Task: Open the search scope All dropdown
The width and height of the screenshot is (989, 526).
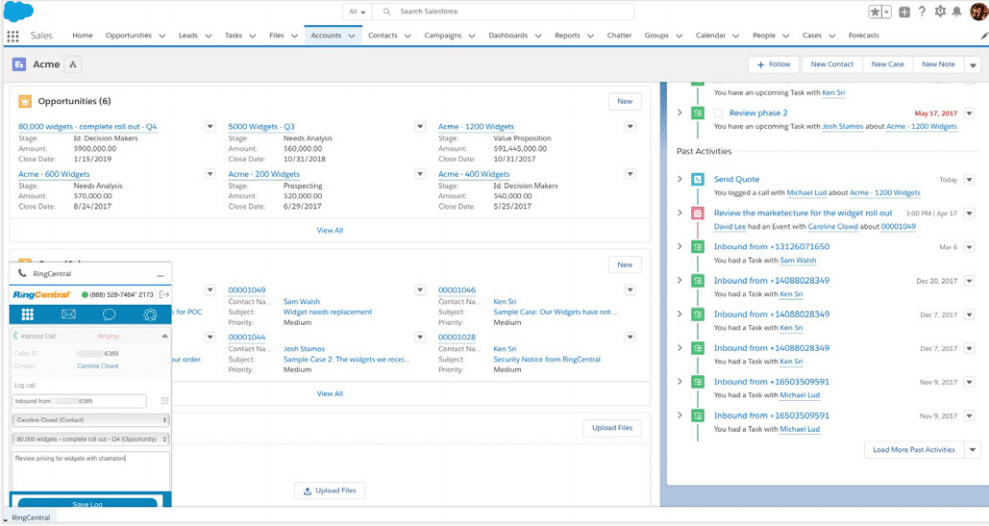Action: 355,12
